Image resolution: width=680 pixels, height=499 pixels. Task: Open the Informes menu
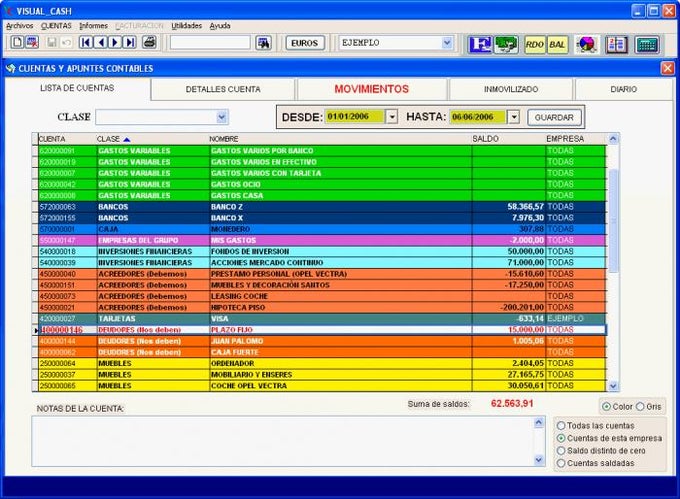coord(93,26)
